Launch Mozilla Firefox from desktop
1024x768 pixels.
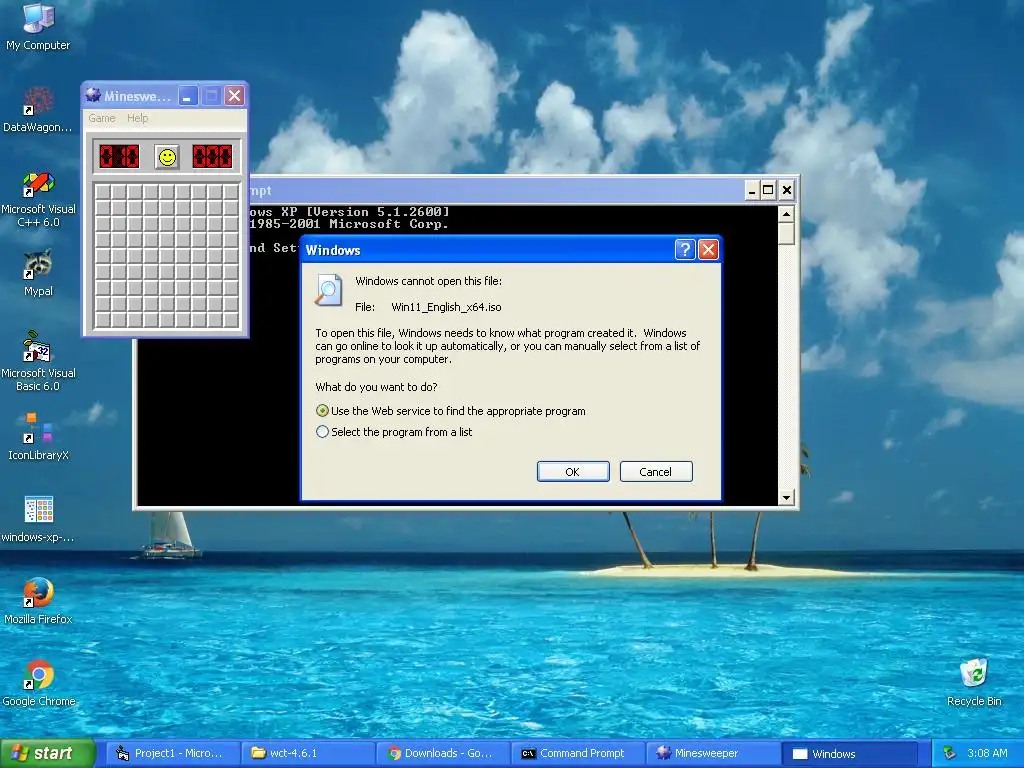[x=38, y=601]
